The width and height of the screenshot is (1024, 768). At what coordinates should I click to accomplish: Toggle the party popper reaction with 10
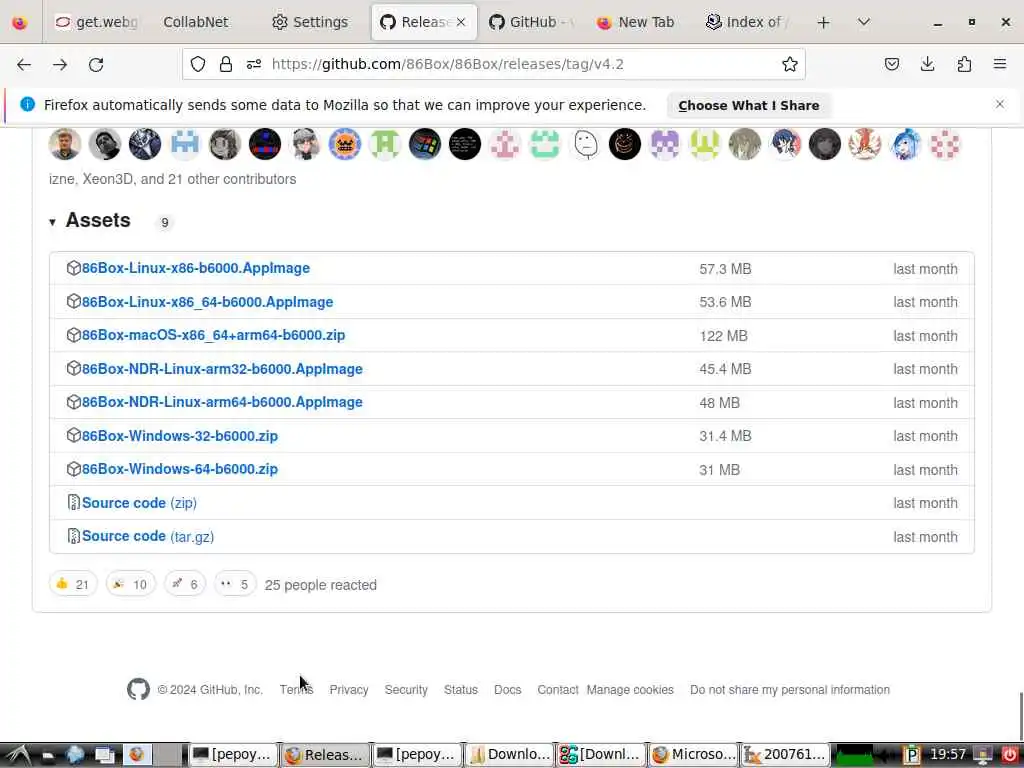[131, 584]
